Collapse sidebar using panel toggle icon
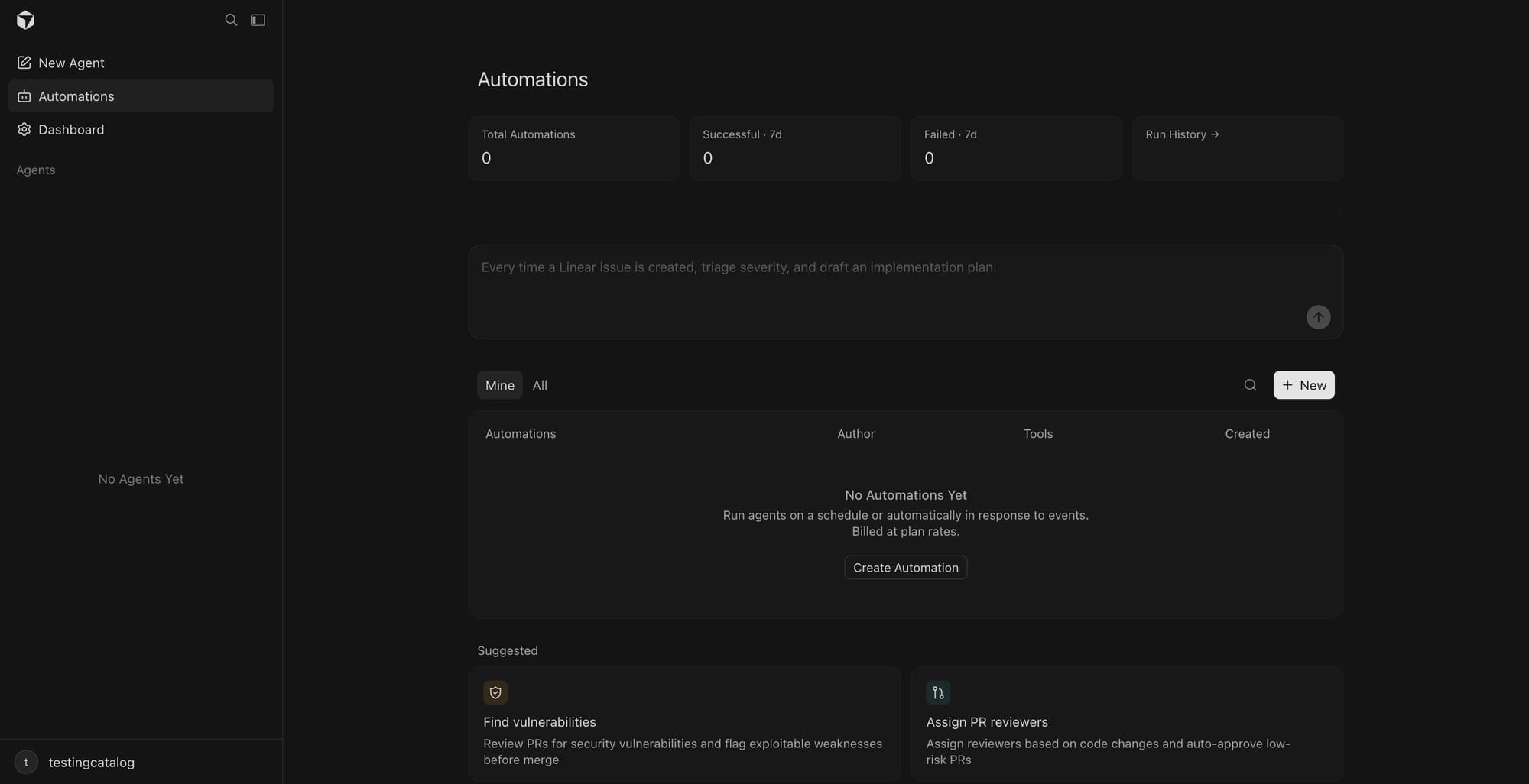Screen dimensions: 1529x784 [x=258, y=20]
